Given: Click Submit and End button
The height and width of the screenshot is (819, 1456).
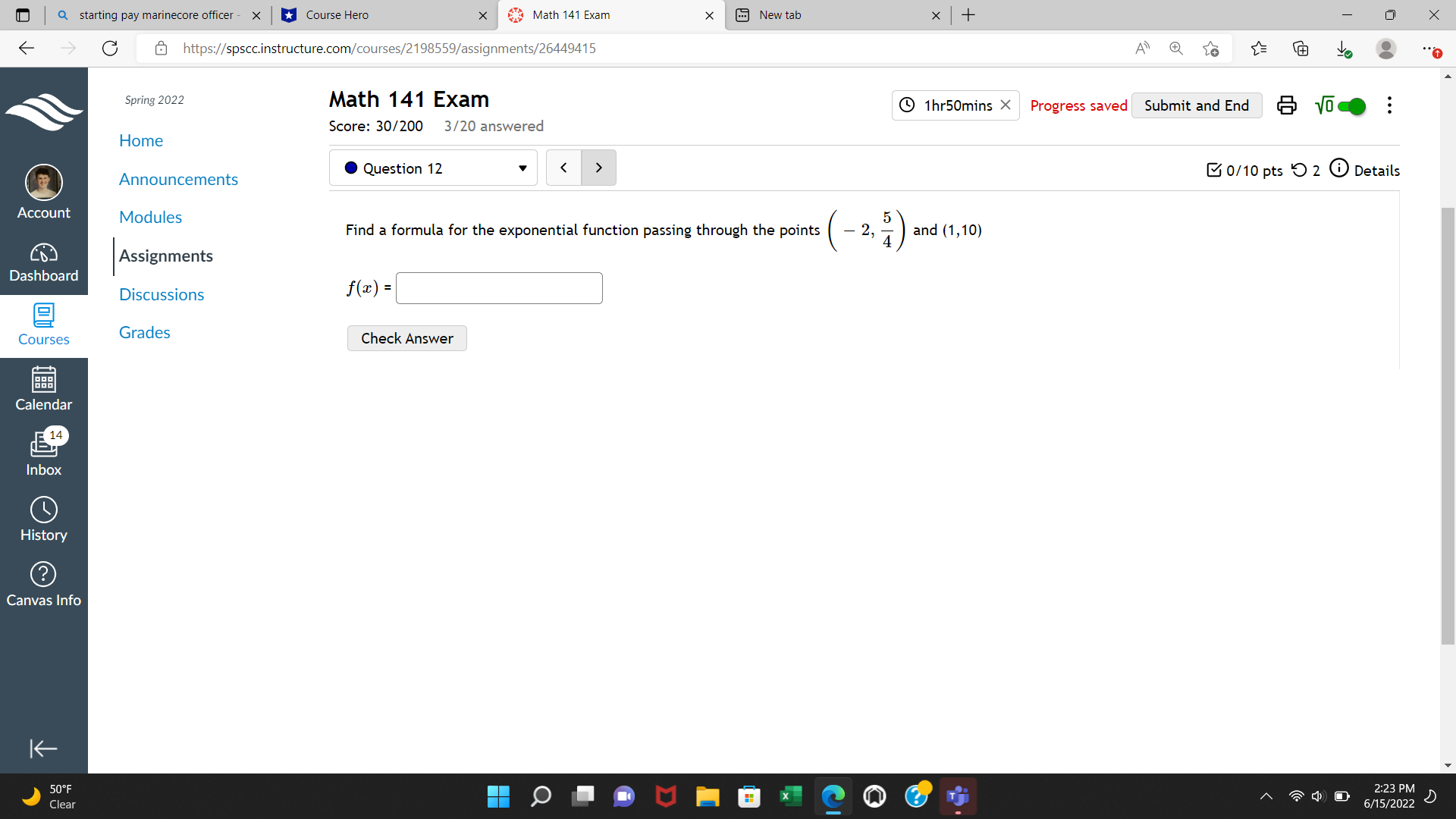Looking at the screenshot, I should click(x=1196, y=105).
